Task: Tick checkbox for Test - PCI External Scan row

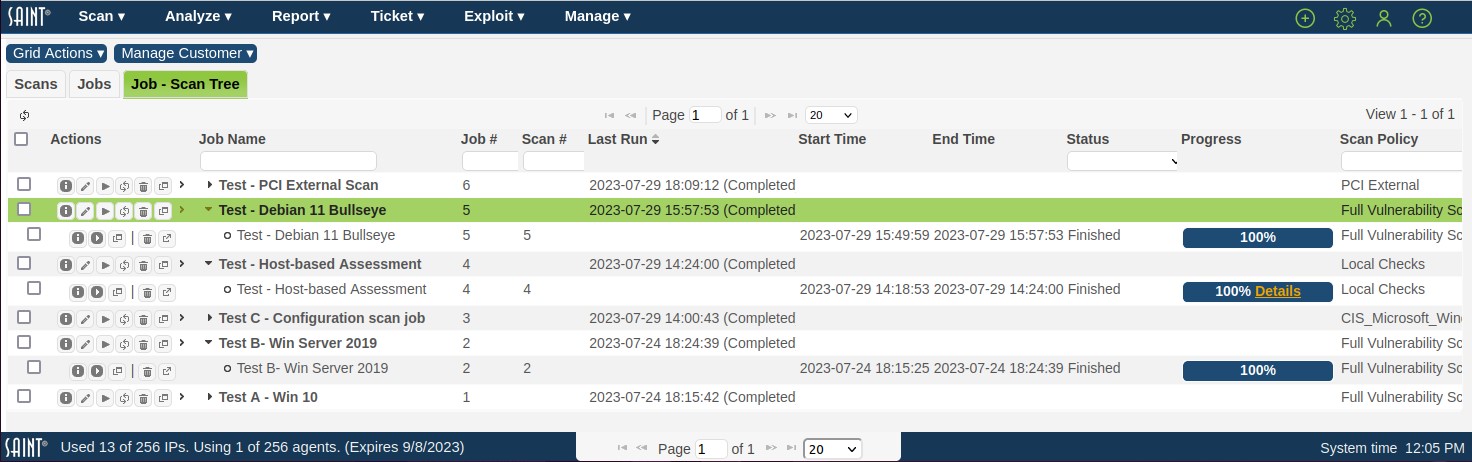Action: coord(24,184)
